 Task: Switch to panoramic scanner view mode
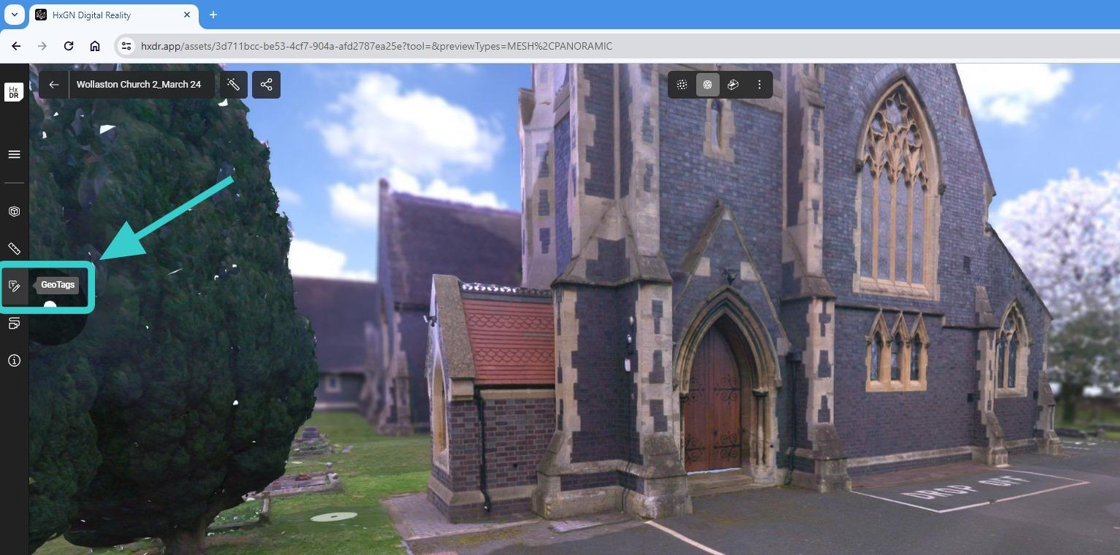(x=733, y=85)
